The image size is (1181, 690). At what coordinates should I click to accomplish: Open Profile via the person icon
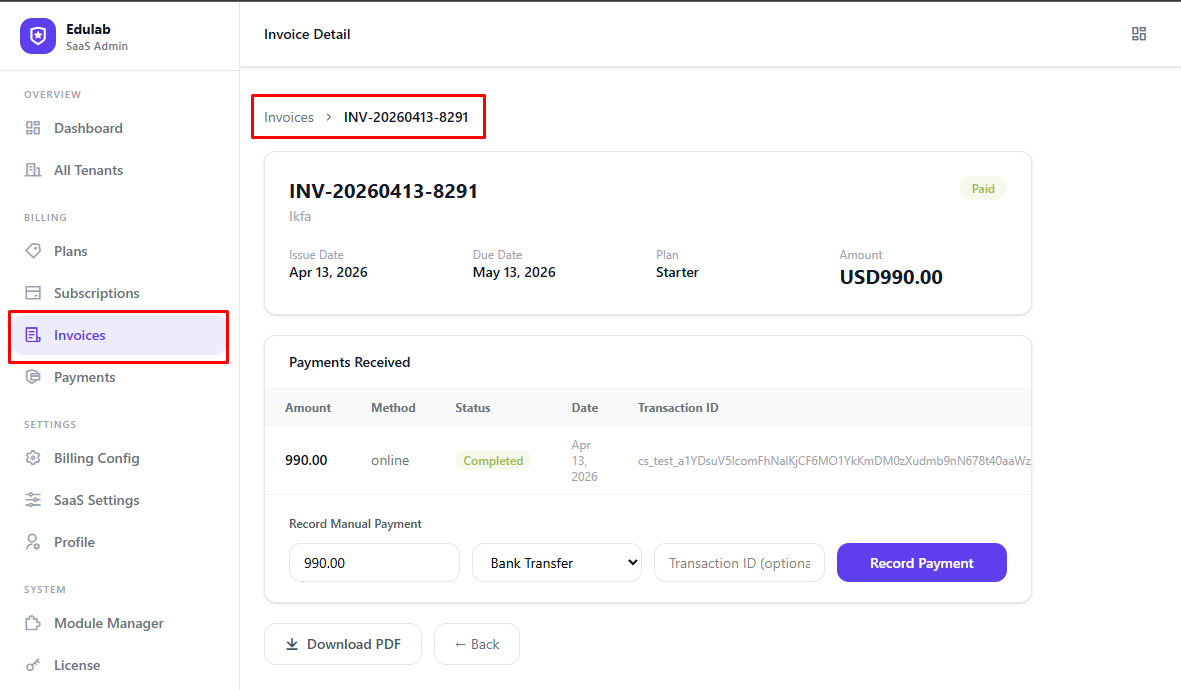pyautogui.click(x=35, y=542)
